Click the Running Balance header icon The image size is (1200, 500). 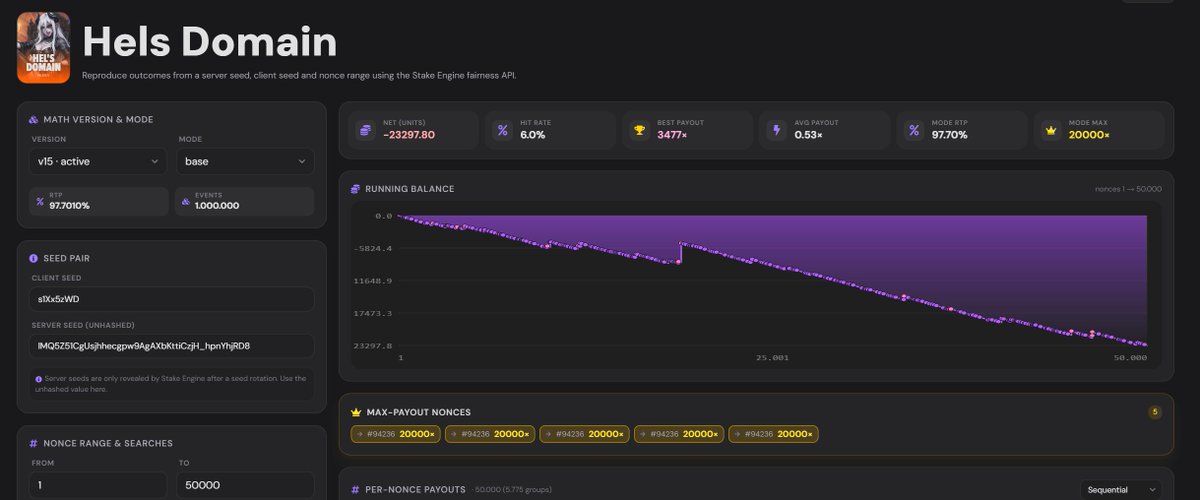(x=355, y=188)
